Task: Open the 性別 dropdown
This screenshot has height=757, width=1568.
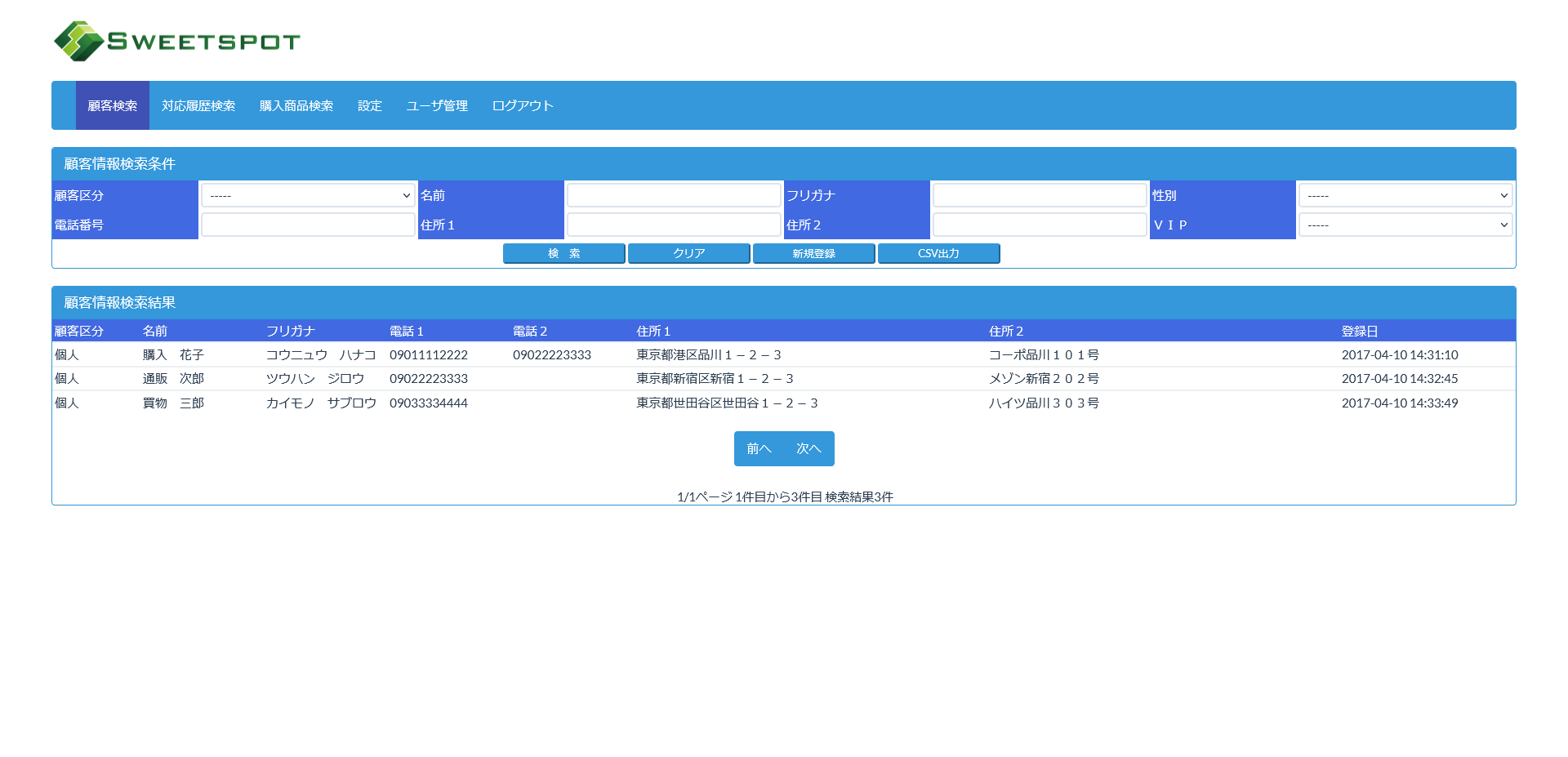Action: (x=1405, y=194)
